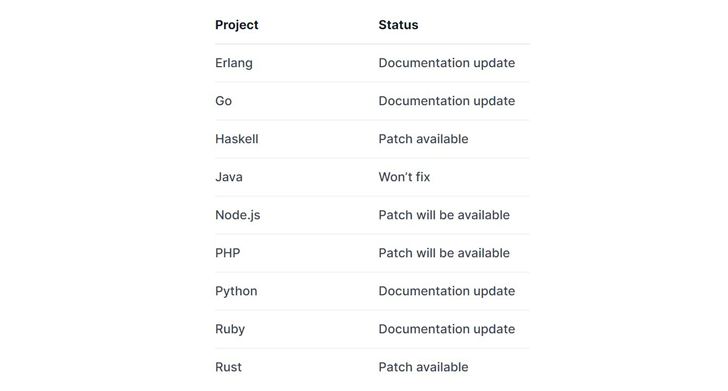Click PHP's Patch will be available status
This screenshot has height=391, width=728.
tap(444, 253)
